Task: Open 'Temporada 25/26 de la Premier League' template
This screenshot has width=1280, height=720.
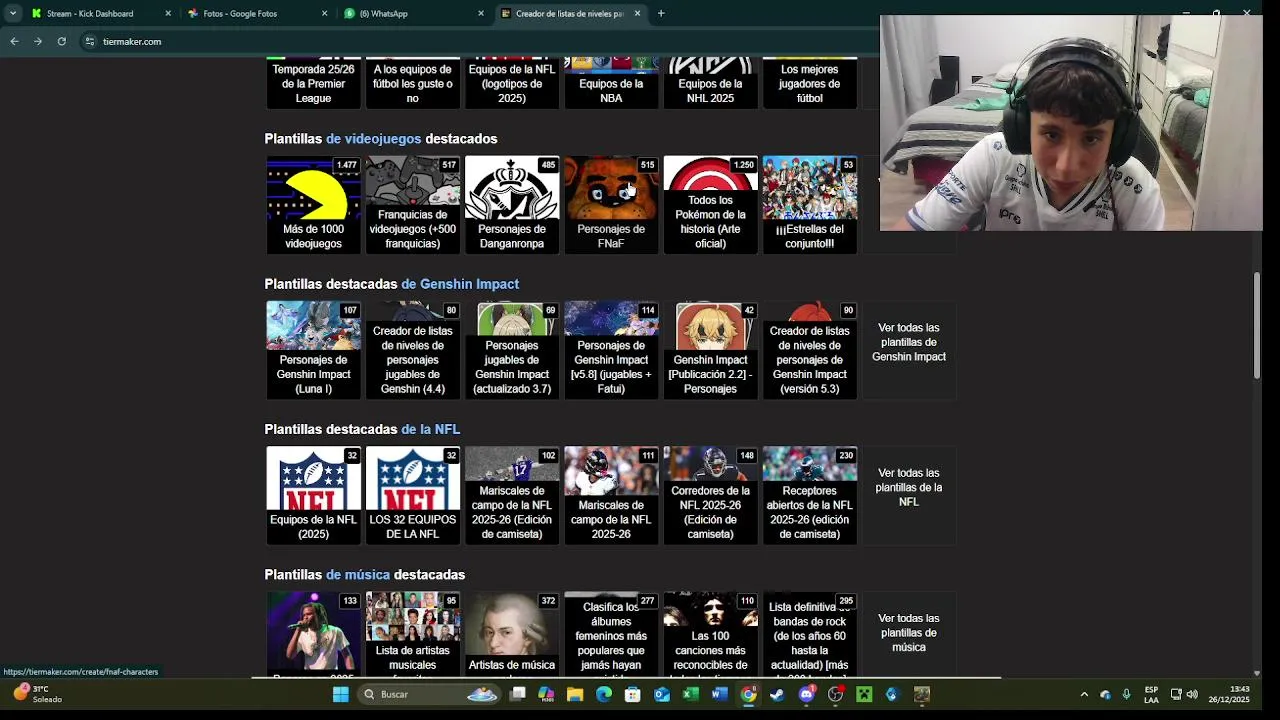Action: pyautogui.click(x=313, y=83)
